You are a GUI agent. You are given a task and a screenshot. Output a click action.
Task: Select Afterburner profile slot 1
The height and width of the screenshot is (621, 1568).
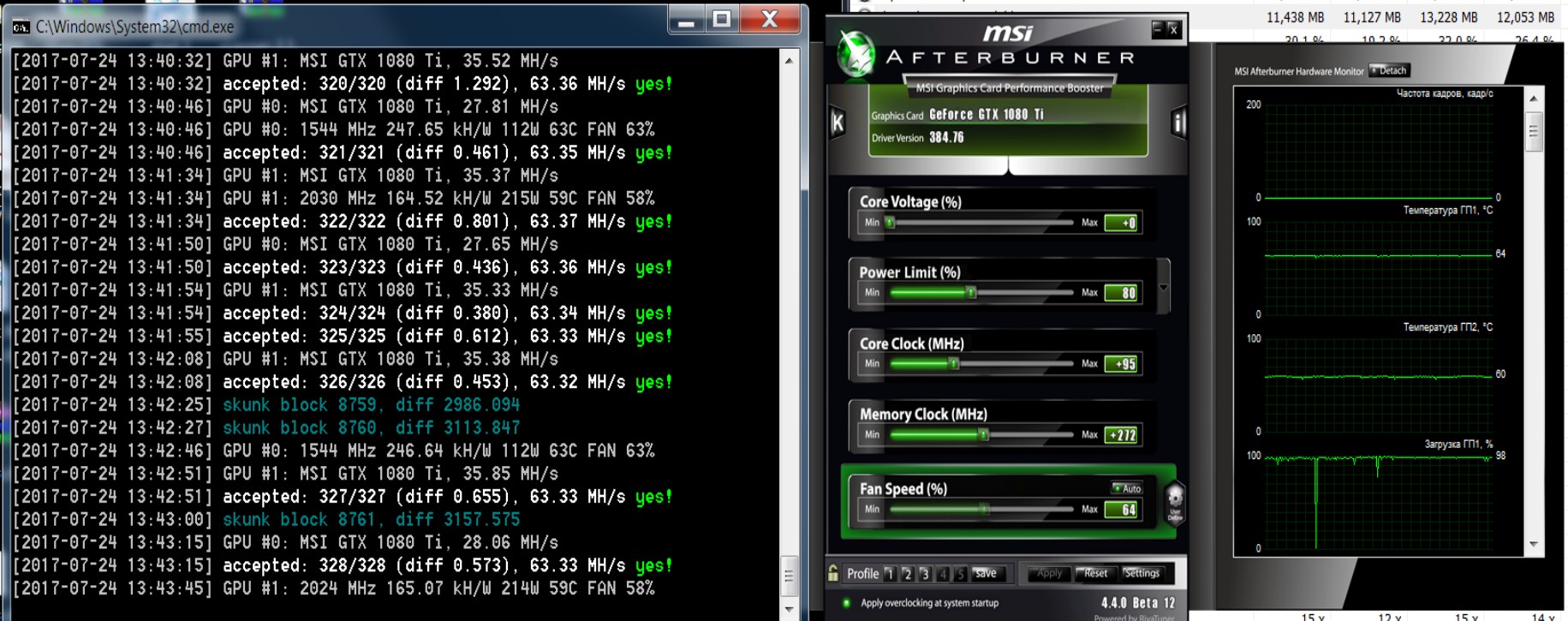890,574
